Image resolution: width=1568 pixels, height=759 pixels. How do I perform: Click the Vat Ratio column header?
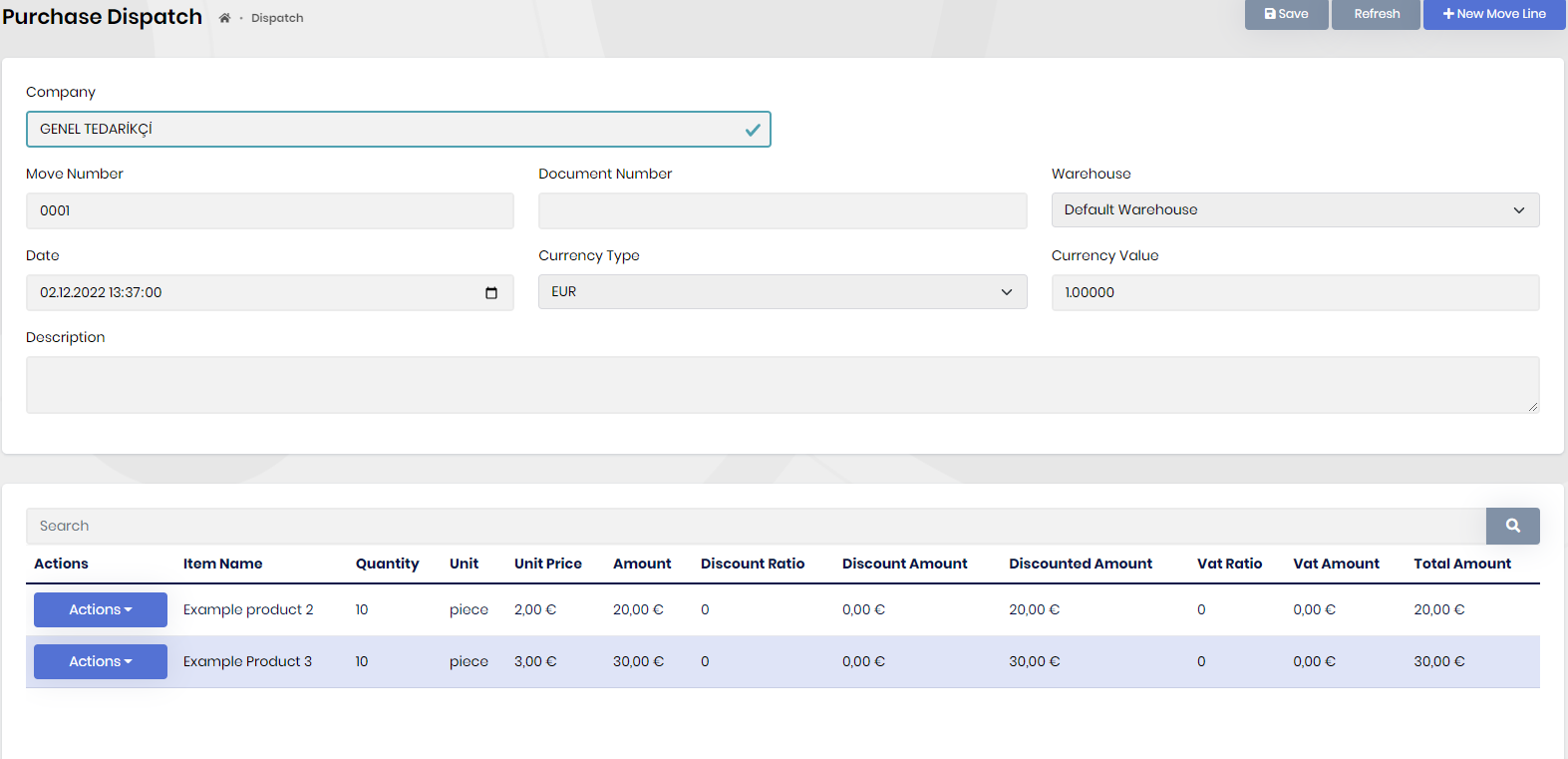[x=1230, y=564]
